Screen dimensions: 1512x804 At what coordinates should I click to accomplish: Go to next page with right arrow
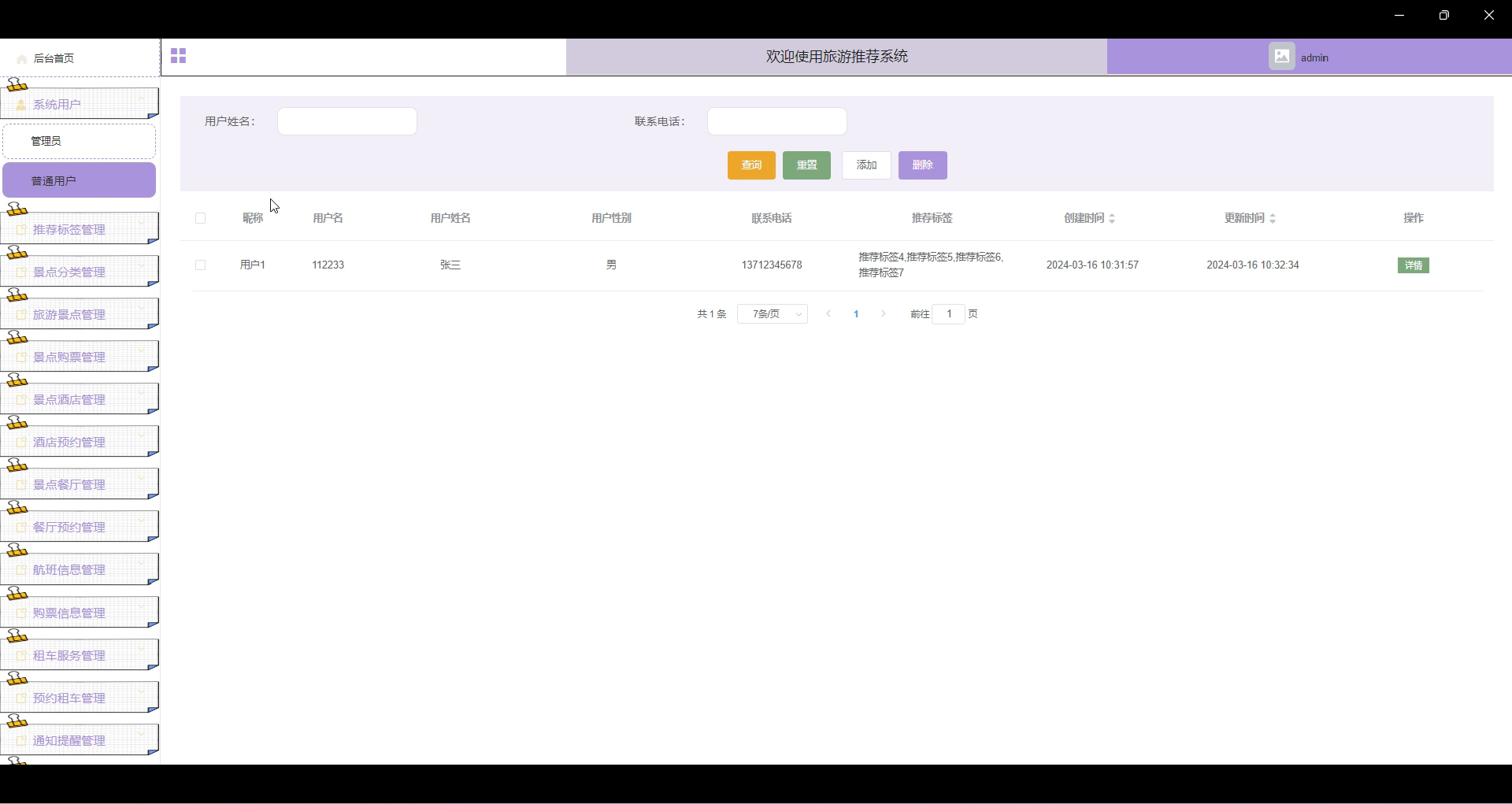tap(884, 314)
